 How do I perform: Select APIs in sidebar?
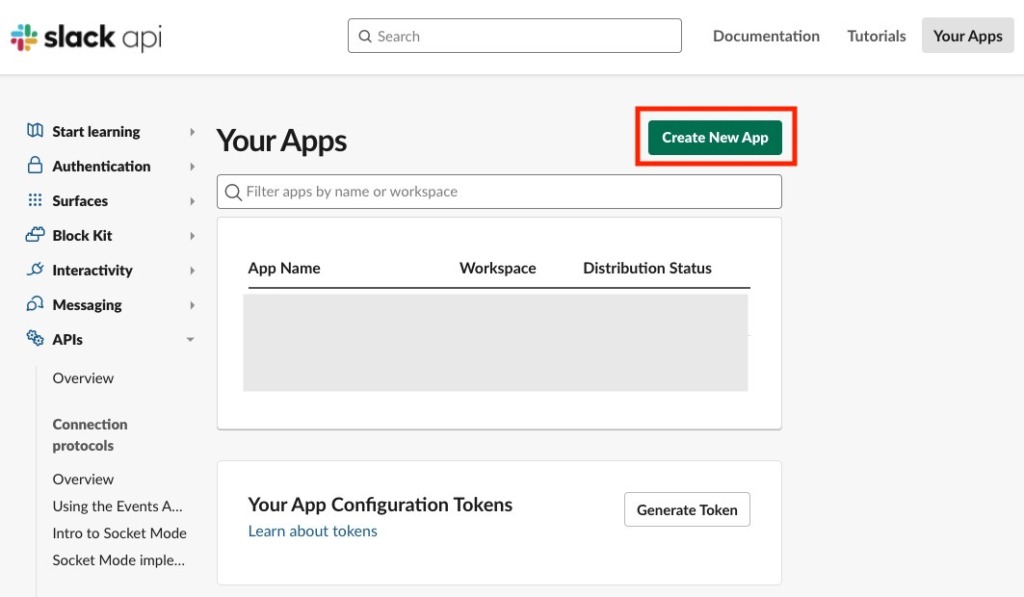(67, 340)
